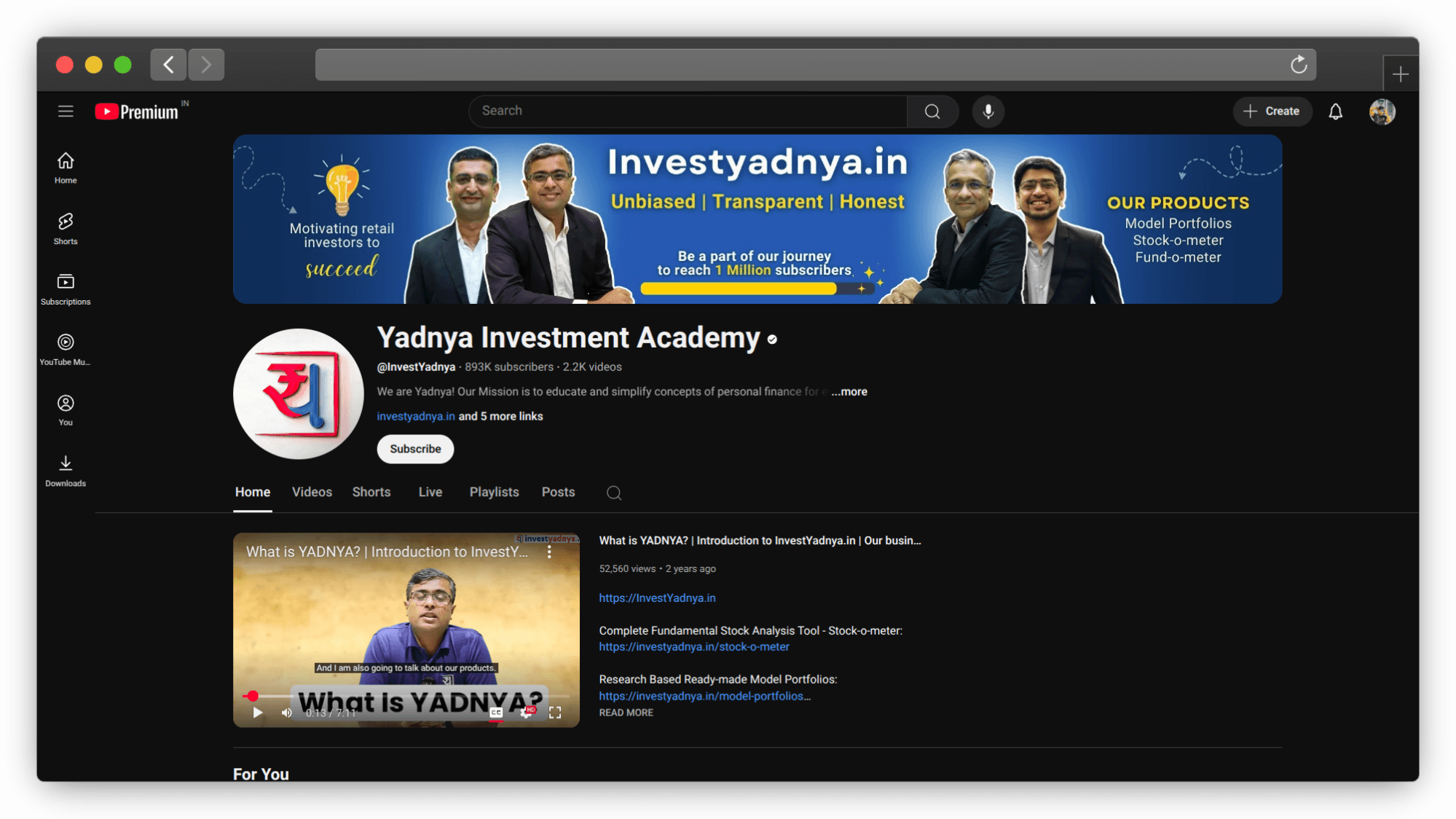This screenshot has width=1456, height=819.
Task: Expand video description with READ MORE
Action: 626,713
